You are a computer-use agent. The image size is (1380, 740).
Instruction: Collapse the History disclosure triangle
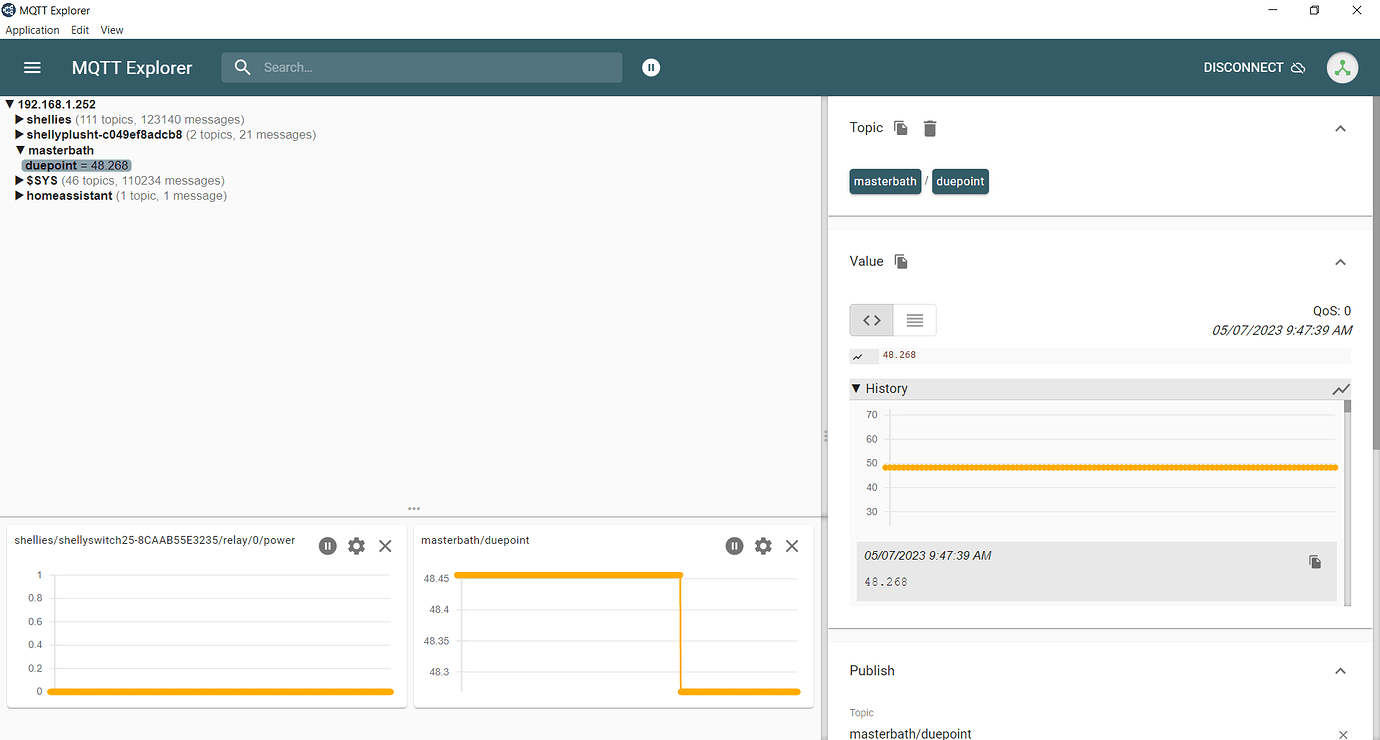856,389
